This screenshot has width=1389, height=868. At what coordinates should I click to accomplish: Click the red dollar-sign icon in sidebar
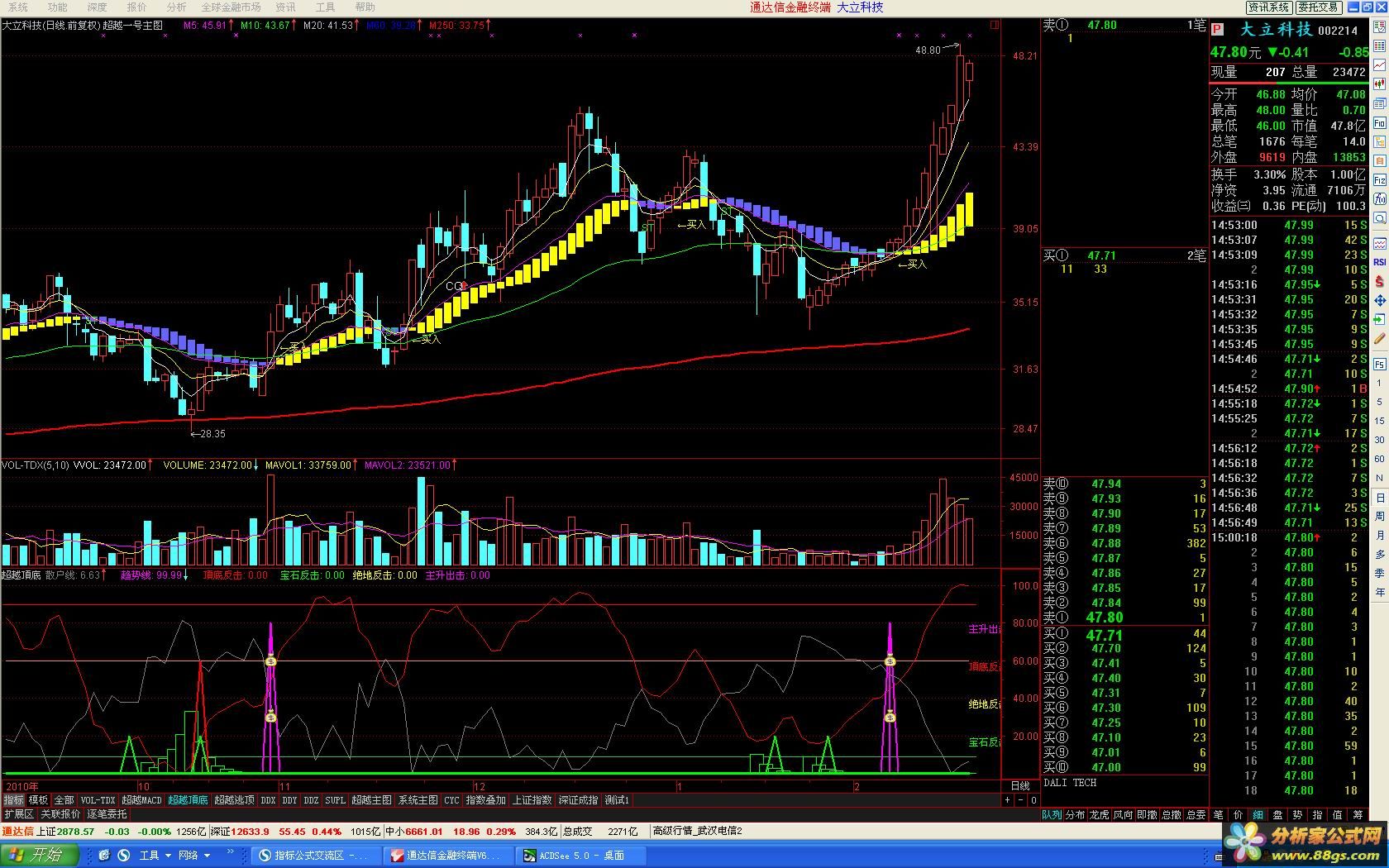tap(1380, 281)
